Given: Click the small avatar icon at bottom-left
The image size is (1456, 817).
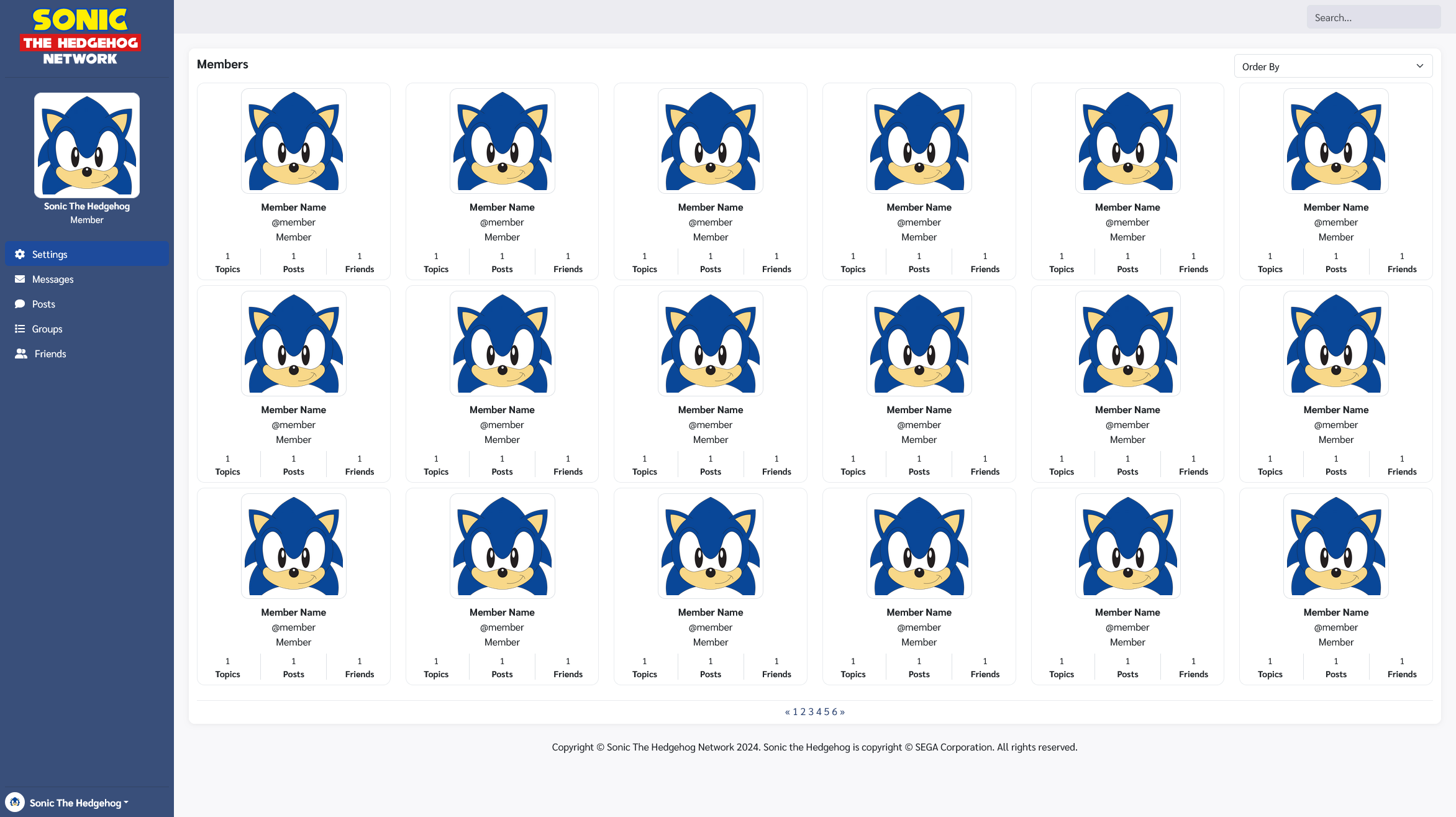Looking at the screenshot, I should coord(15,802).
